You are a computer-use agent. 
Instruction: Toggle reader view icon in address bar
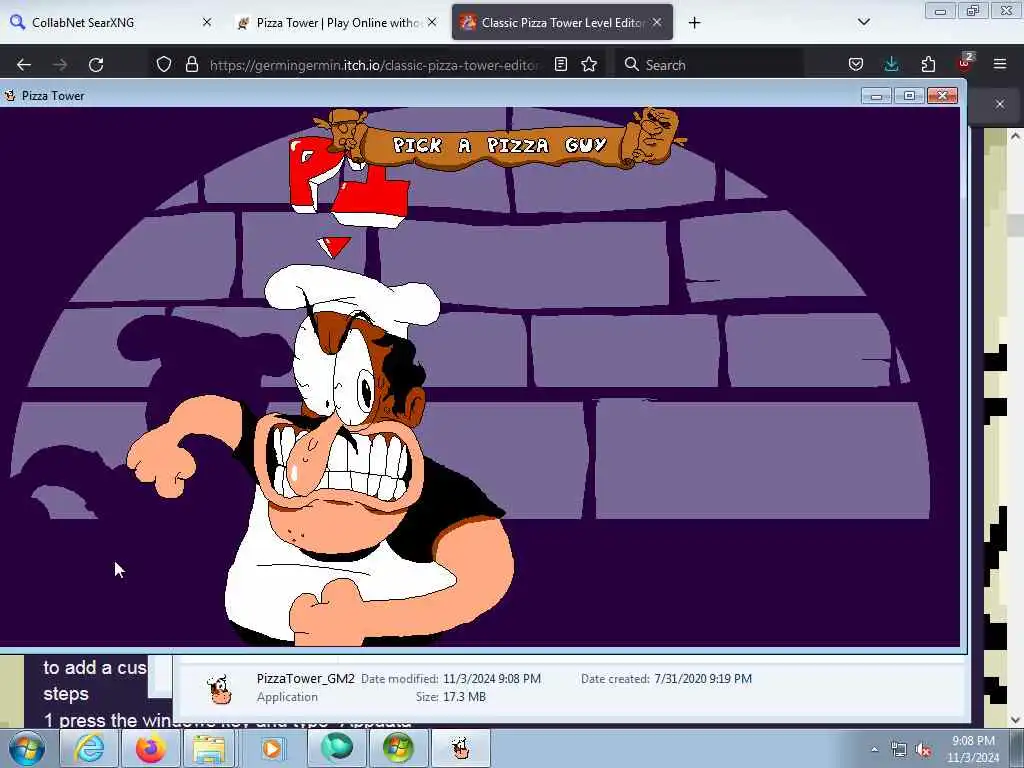coord(560,64)
